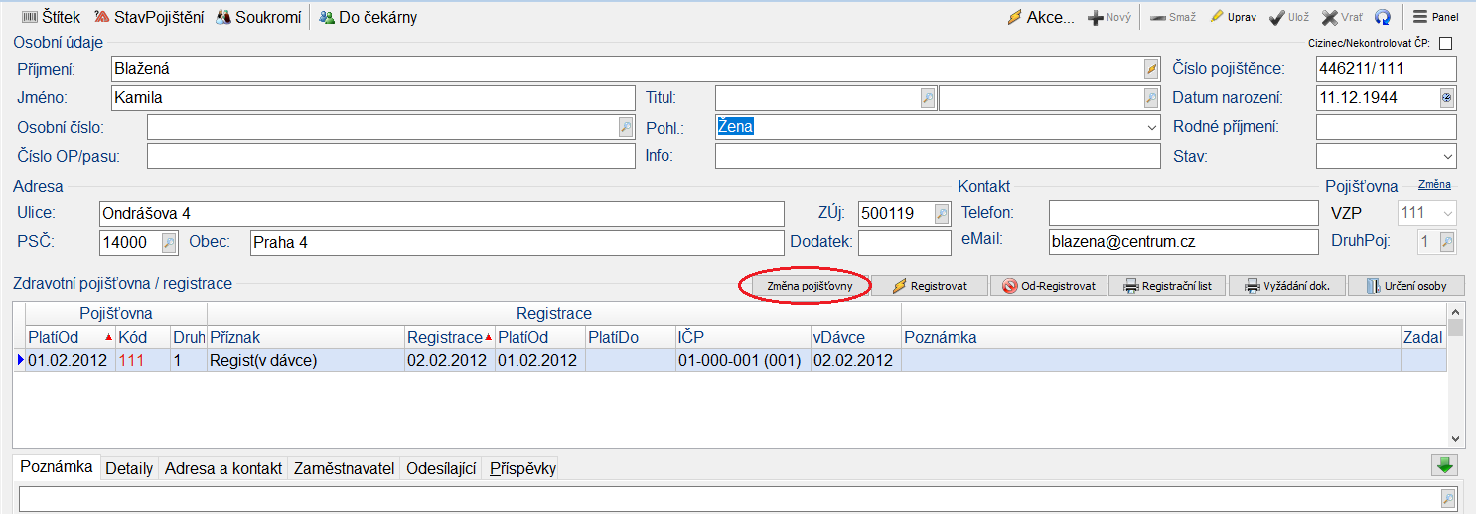Image resolution: width=1476 pixels, height=514 pixels.
Task: Expand the Stav dropdown
Action: (x=1448, y=157)
